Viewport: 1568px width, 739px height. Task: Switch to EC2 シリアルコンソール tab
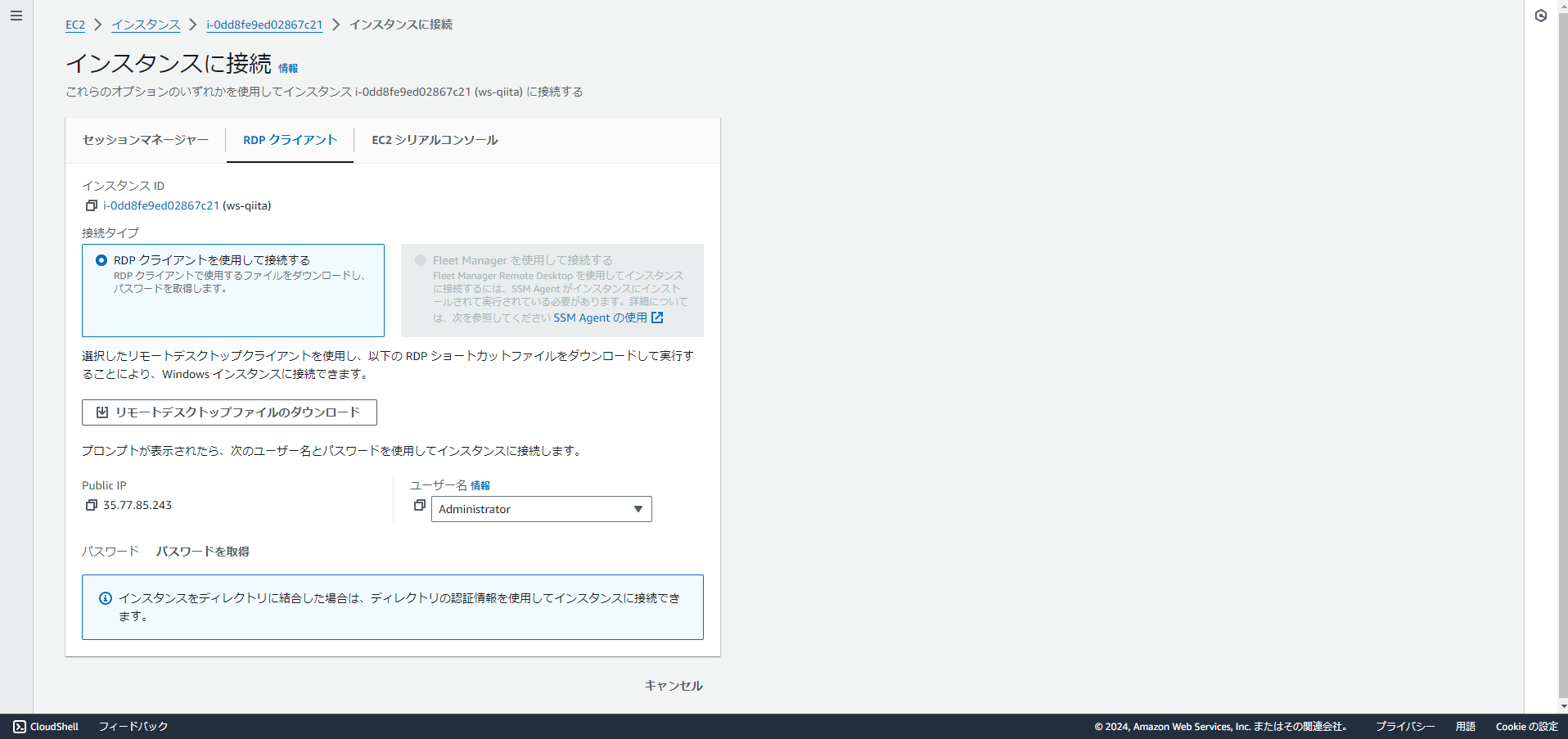pos(435,140)
